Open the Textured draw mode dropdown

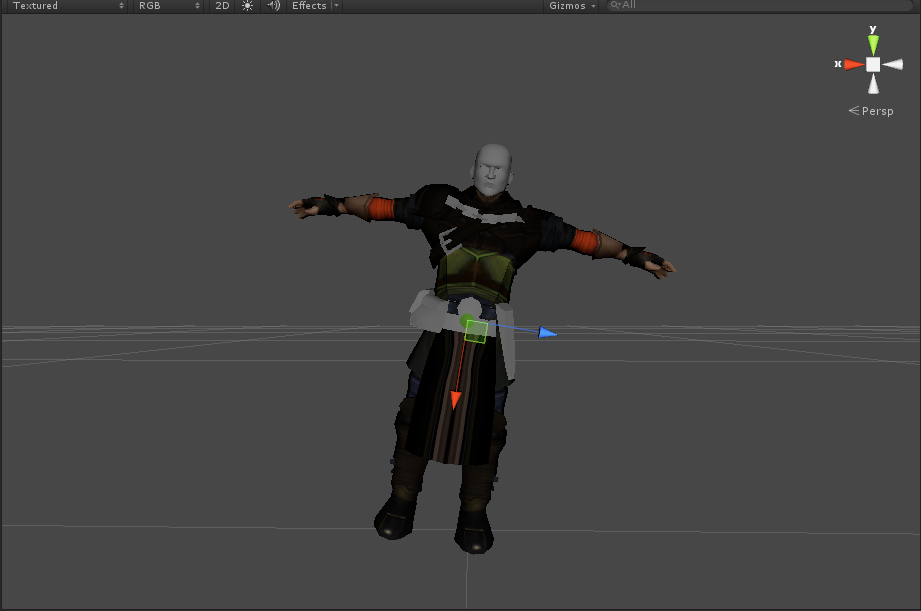click(x=65, y=6)
